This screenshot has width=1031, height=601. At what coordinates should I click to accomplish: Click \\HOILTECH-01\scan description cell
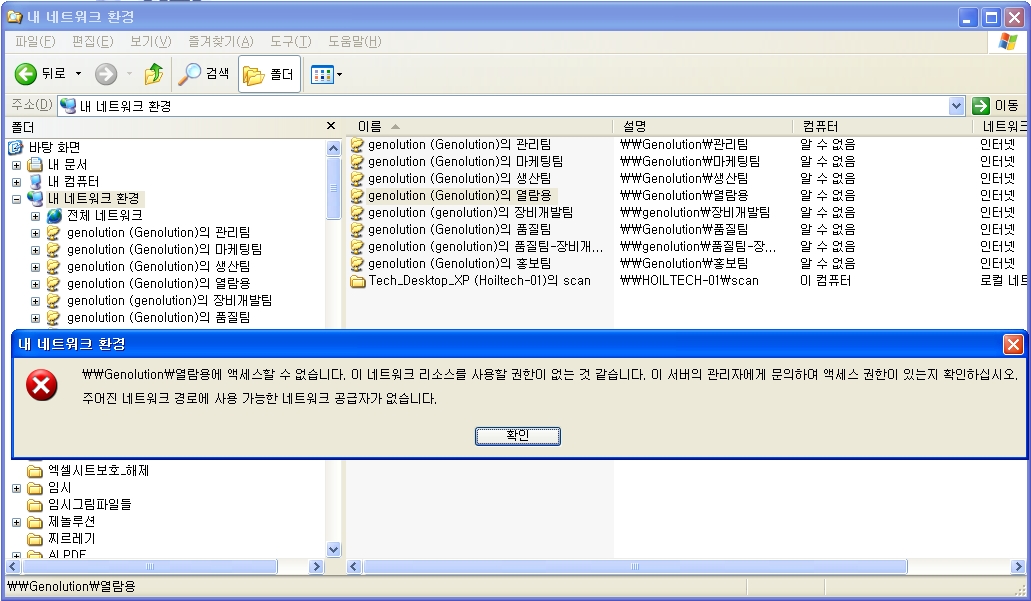click(x=689, y=281)
